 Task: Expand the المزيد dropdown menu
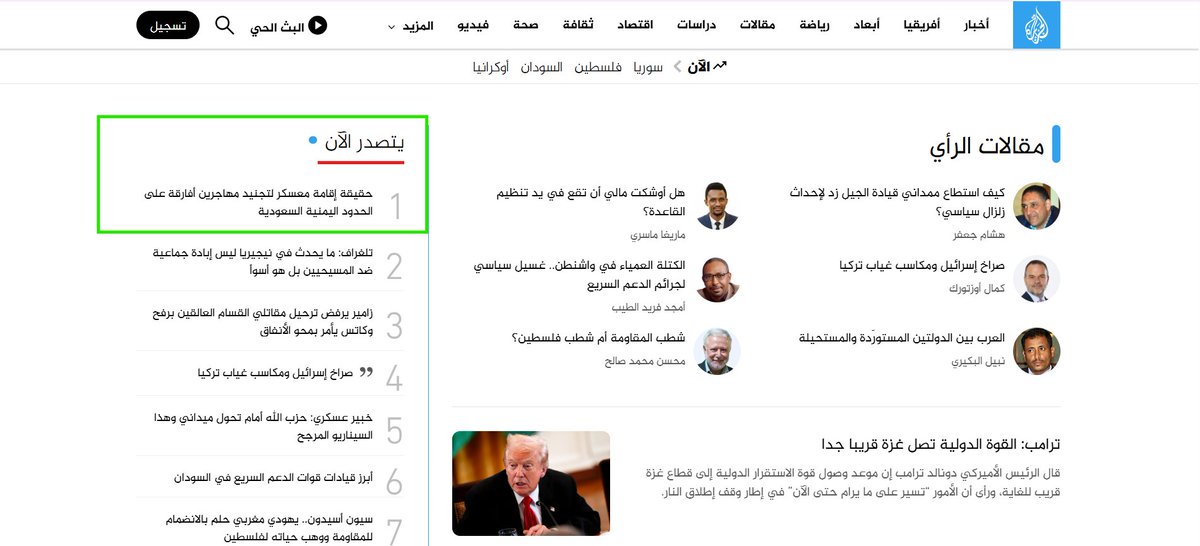coord(411,26)
